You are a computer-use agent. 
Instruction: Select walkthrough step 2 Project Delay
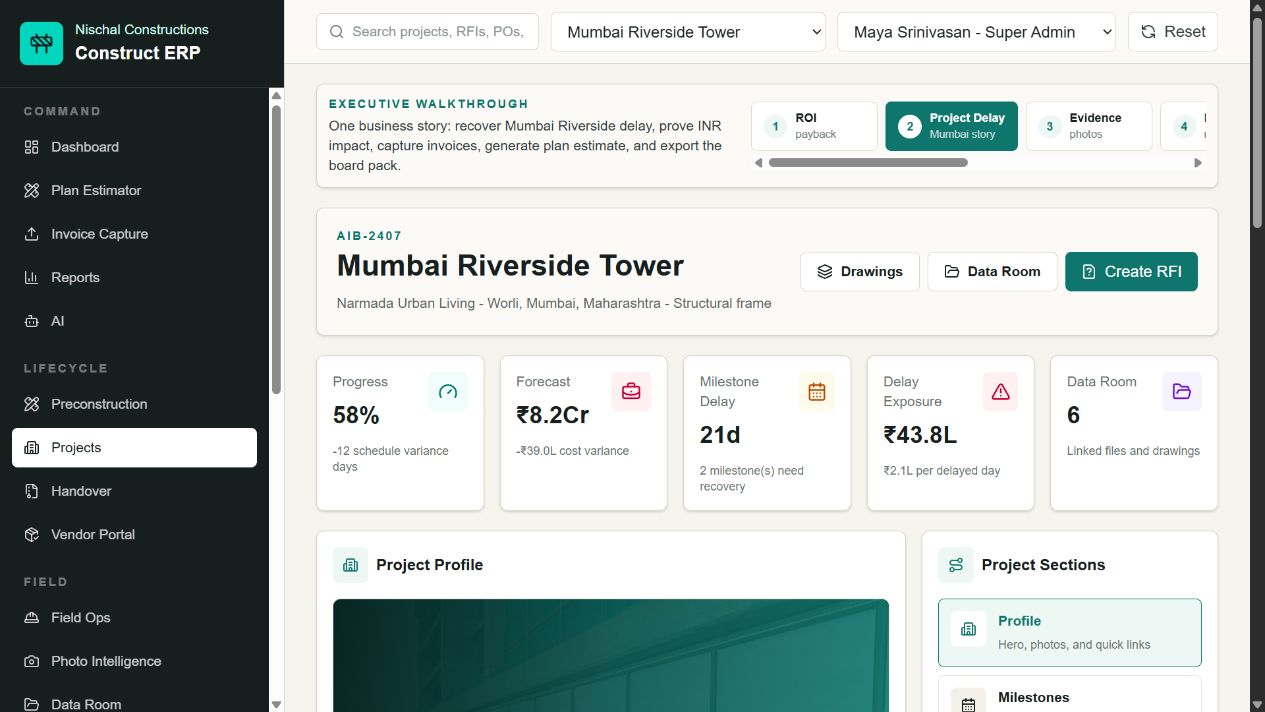click(x=952, y=126)
